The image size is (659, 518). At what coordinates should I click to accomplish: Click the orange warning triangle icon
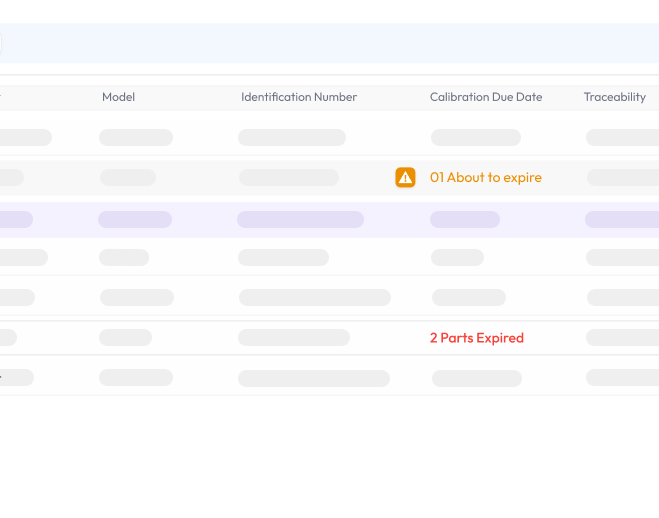pos(405,177)
